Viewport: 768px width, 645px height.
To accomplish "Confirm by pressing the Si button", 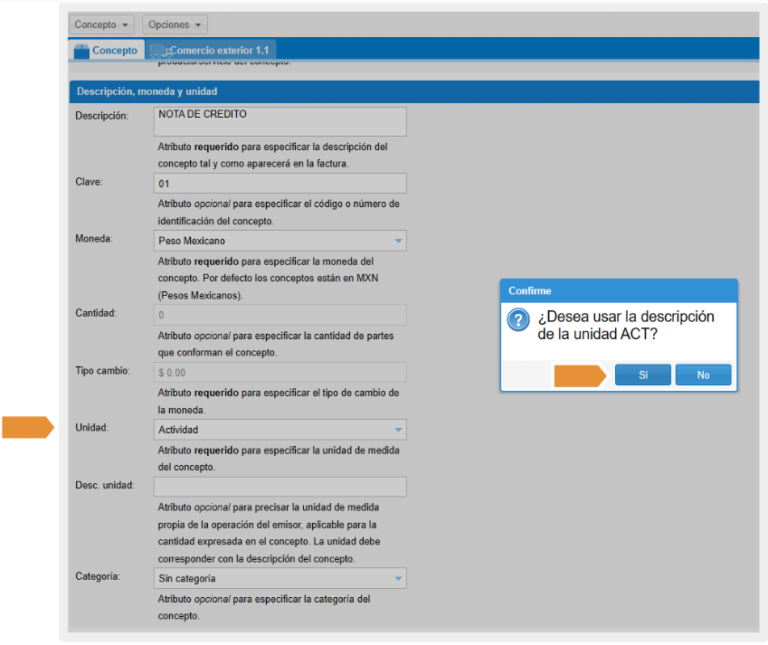I will (x=642, y=375).
